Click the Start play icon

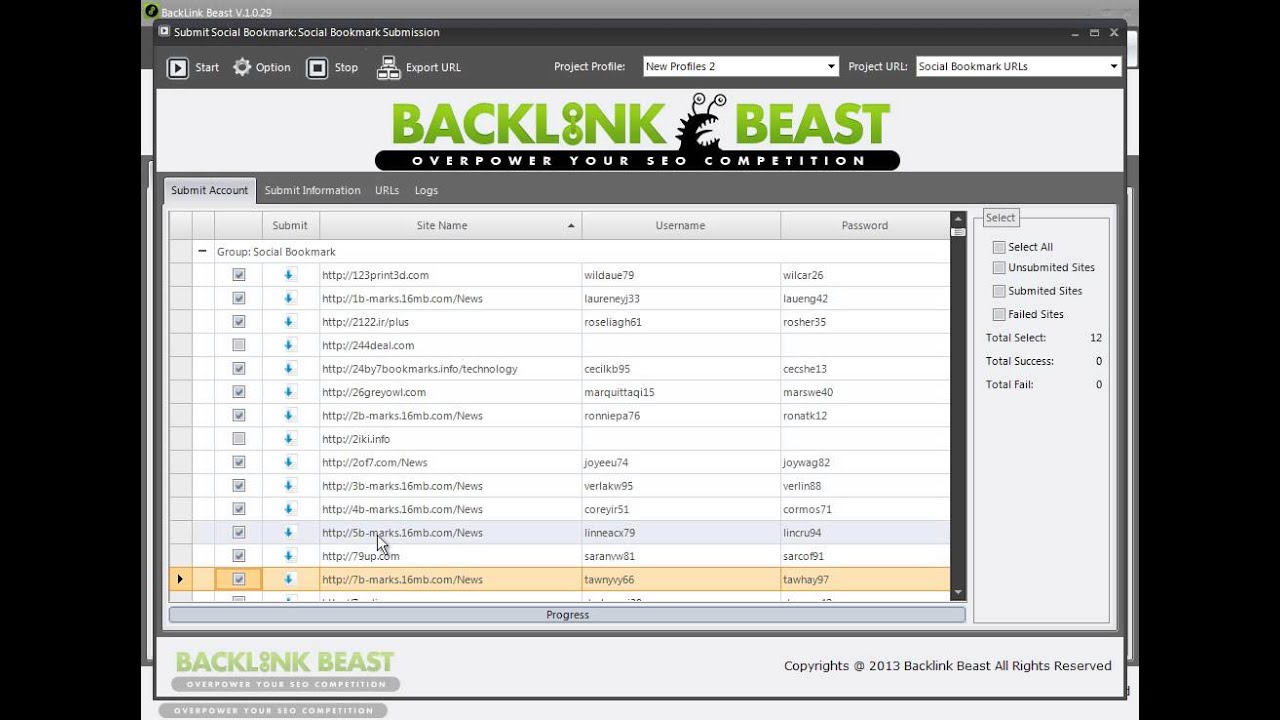177,68
